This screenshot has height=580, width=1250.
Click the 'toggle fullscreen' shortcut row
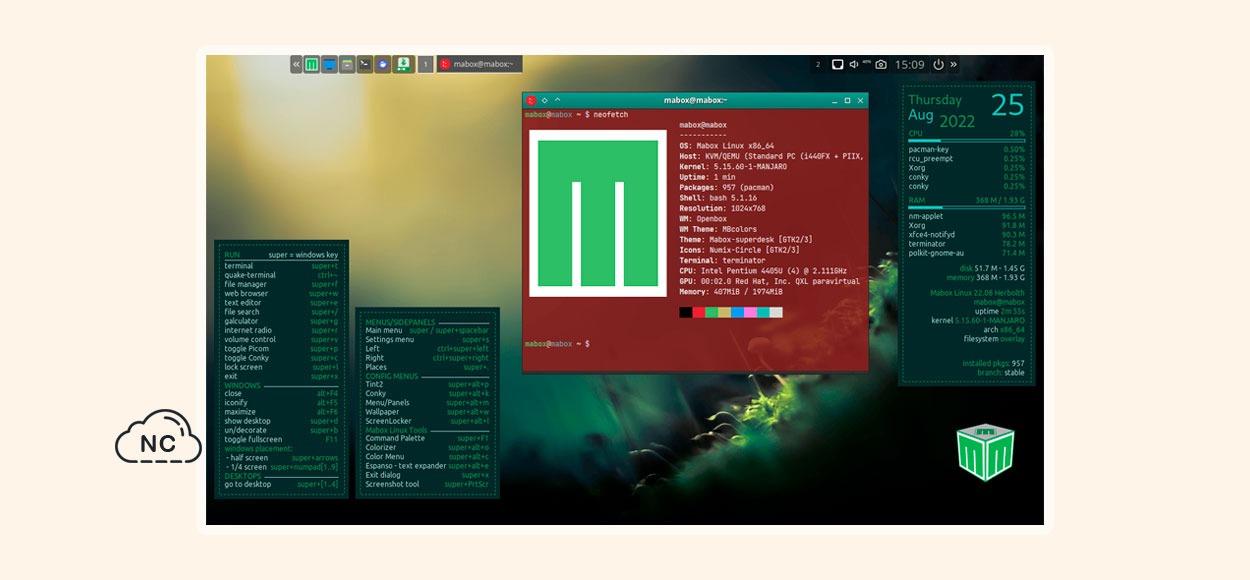pyautogui.click(x=281, y=439)
